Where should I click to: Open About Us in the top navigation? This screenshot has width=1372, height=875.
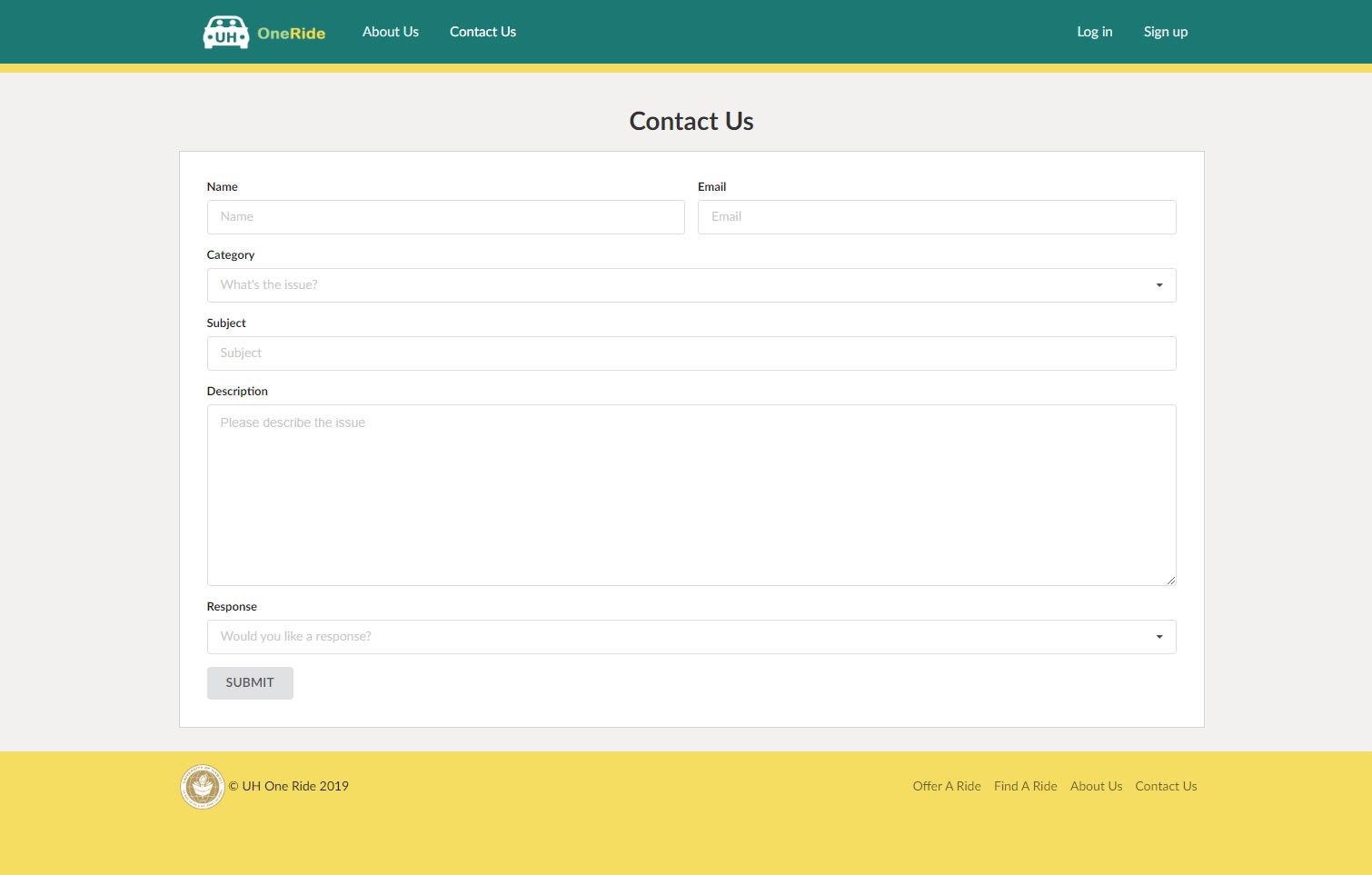[x=390, y=32]
